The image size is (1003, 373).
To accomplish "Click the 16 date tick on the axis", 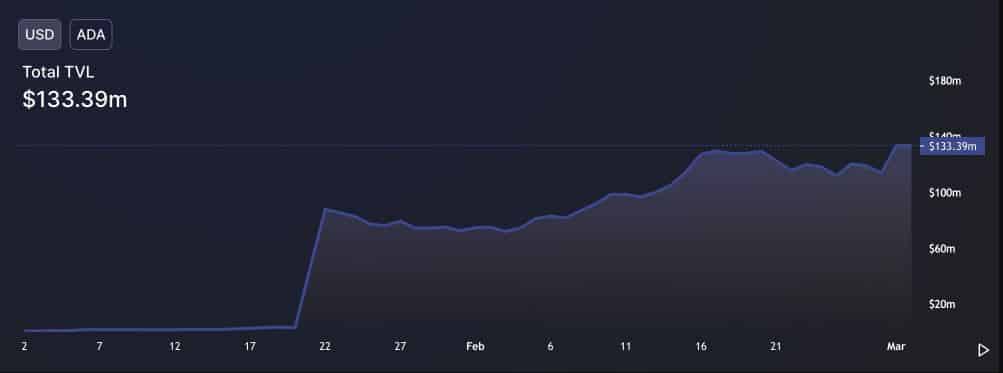I will coord(701,346).
